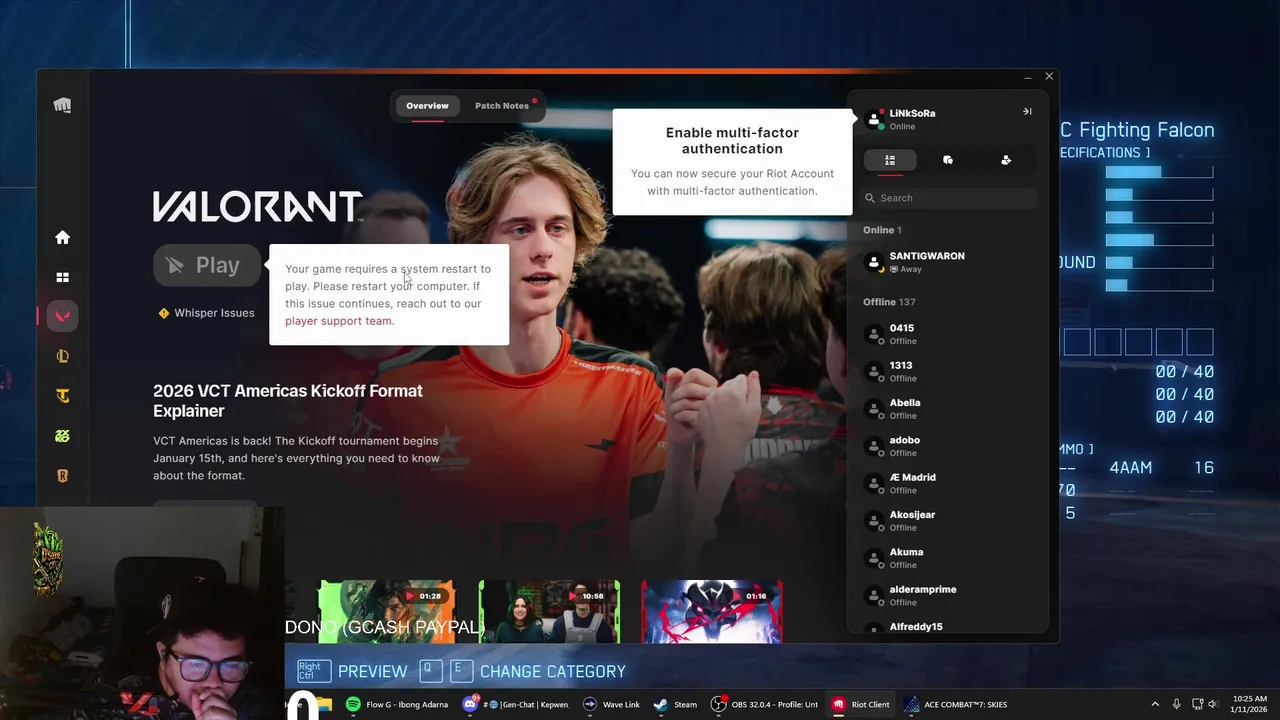Open the chat messages tab icon

(x=948, y=160)
